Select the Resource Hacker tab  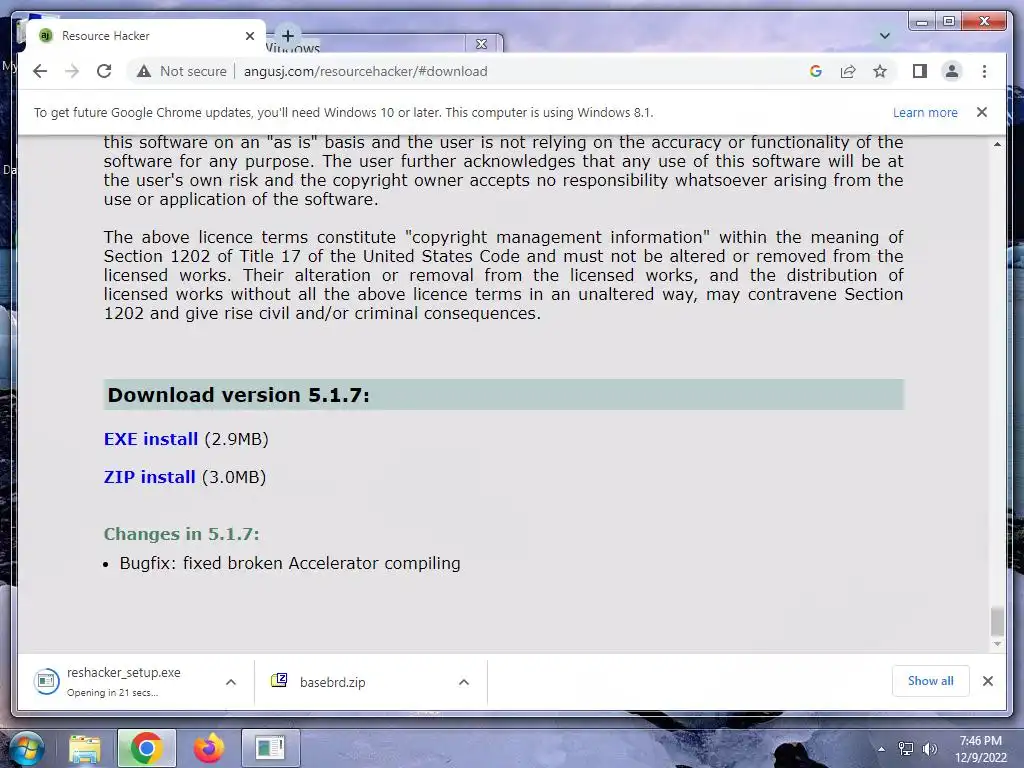coord(143,36)
